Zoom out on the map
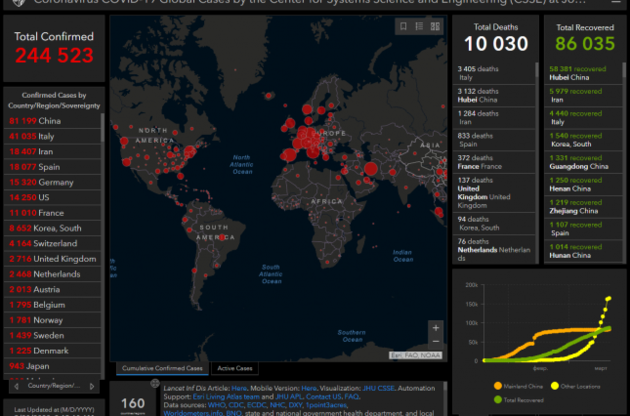 pyautogui.click(x=435, y=343)
